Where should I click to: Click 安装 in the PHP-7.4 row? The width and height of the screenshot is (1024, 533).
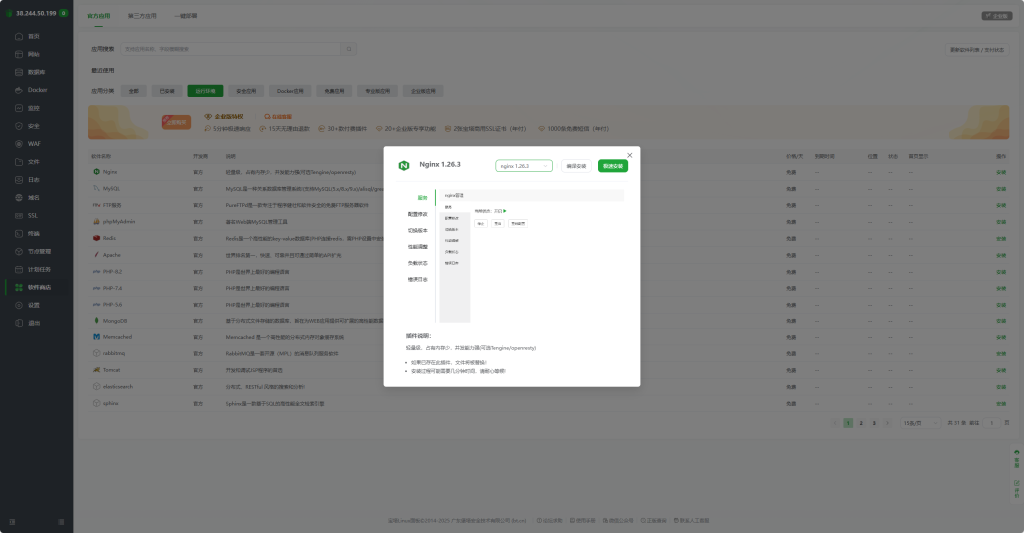click(1000, 288)
